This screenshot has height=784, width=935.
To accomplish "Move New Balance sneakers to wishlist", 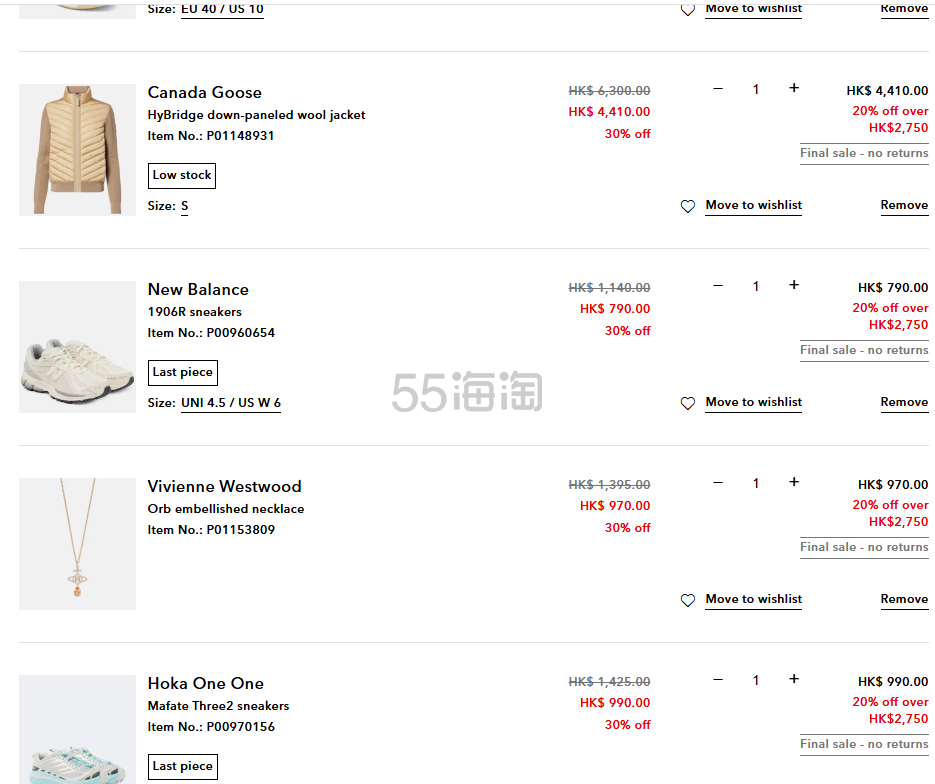I will 754,402.
